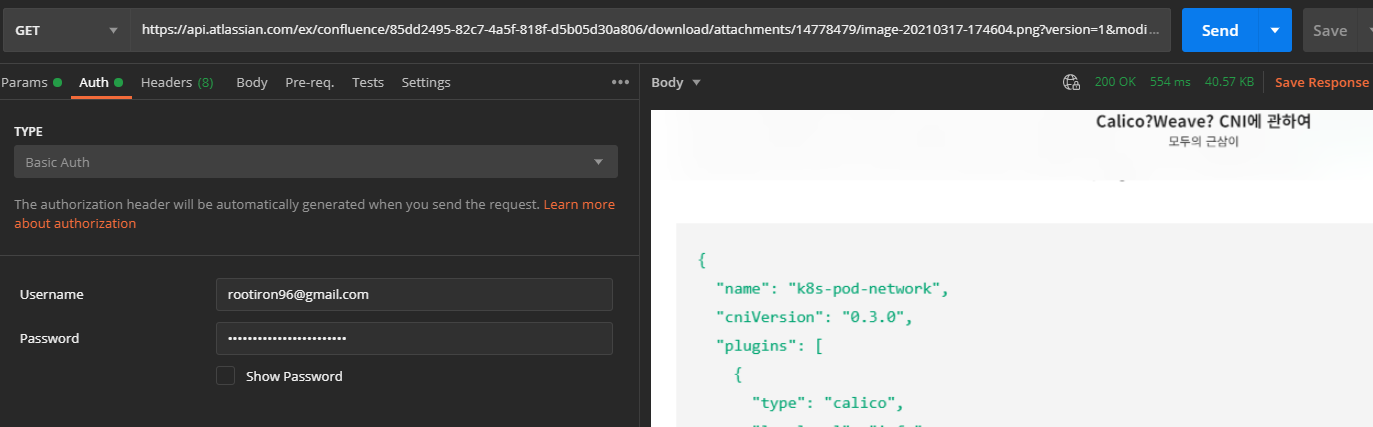Click the Password input field
The height and width of the screenshot is (427, 1373).
tap(414, 338)
